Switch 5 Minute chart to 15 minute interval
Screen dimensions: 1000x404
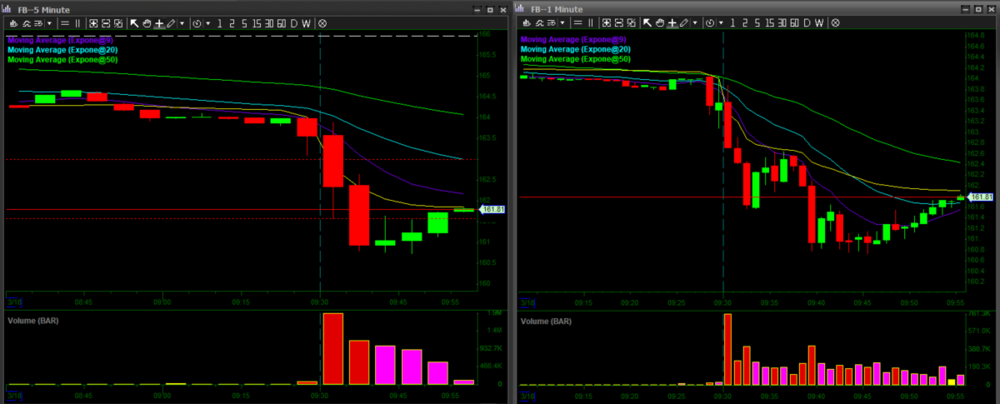[258, 22]
